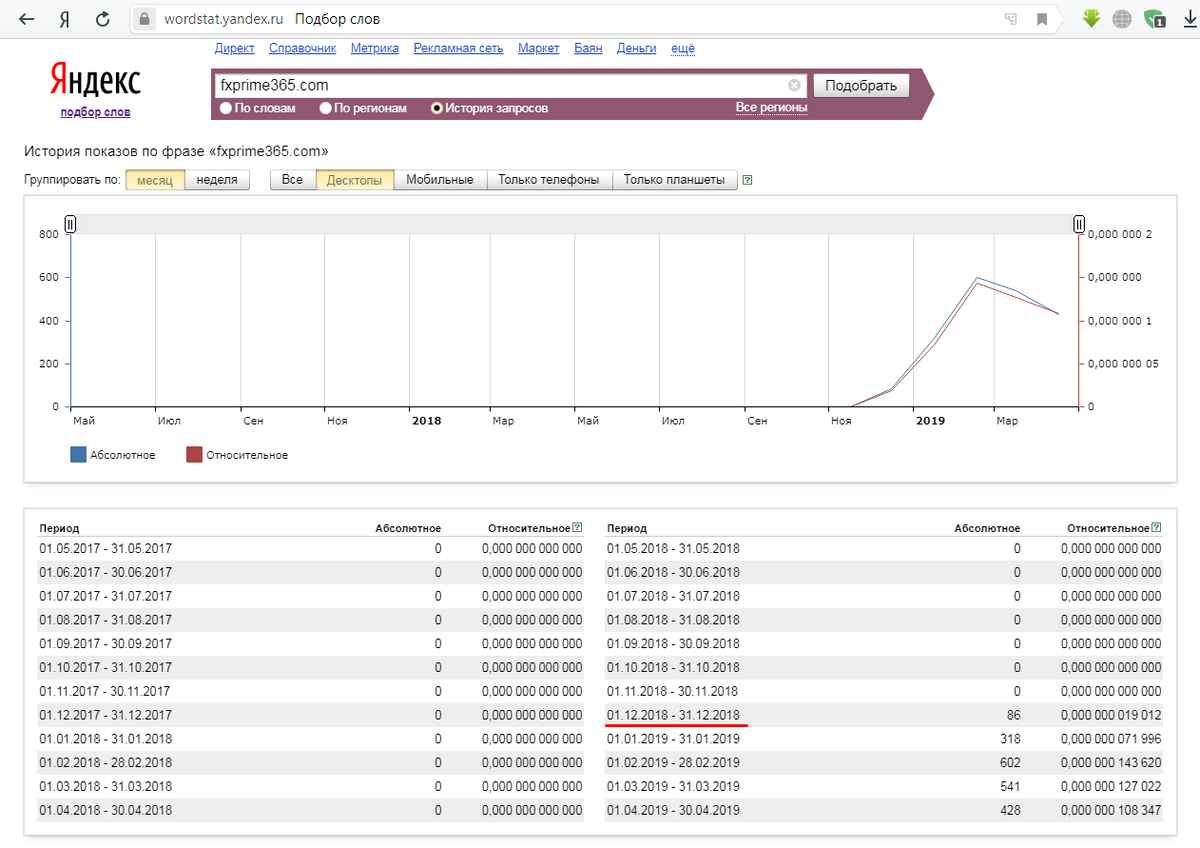Switch to the Десктопы tab
The image size is (1200, 848).
(354, 180)
